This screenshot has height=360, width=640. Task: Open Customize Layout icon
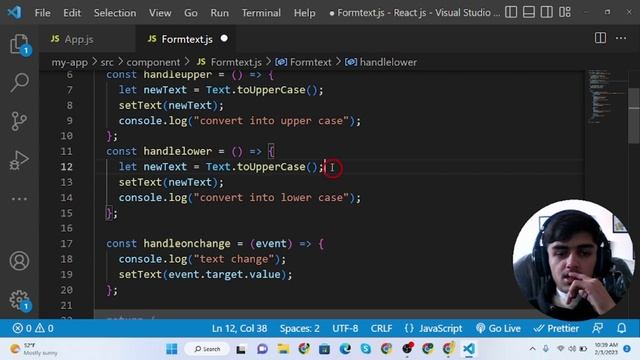(x=565, y=12)
